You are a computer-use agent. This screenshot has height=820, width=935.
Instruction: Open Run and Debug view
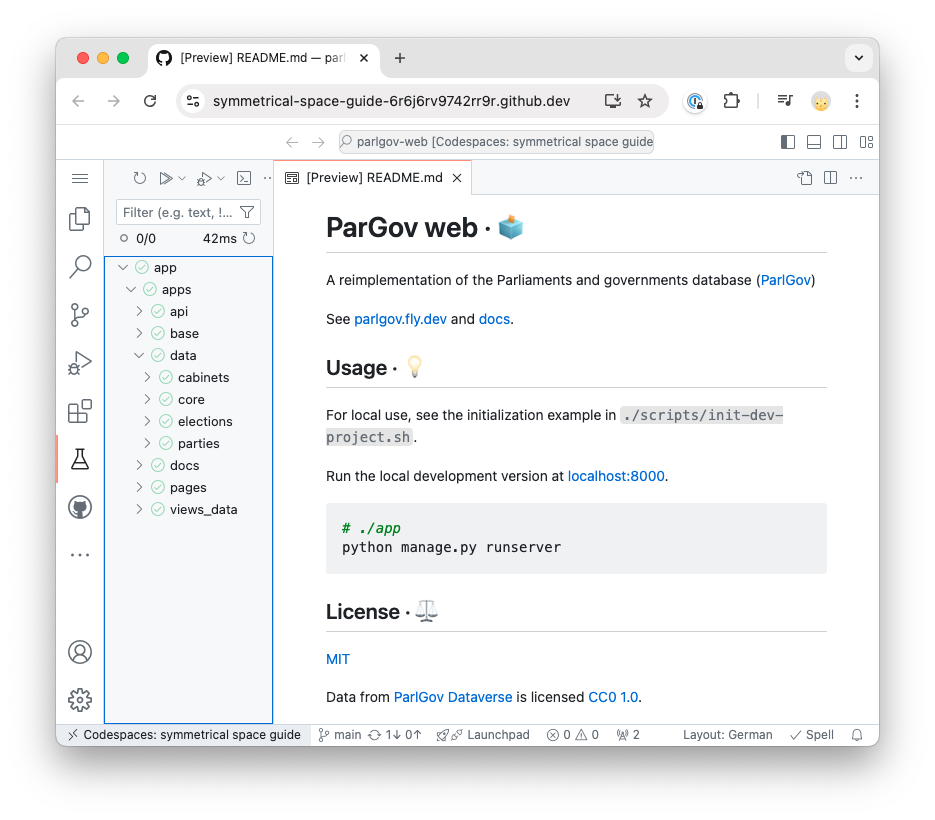(80, 363)
